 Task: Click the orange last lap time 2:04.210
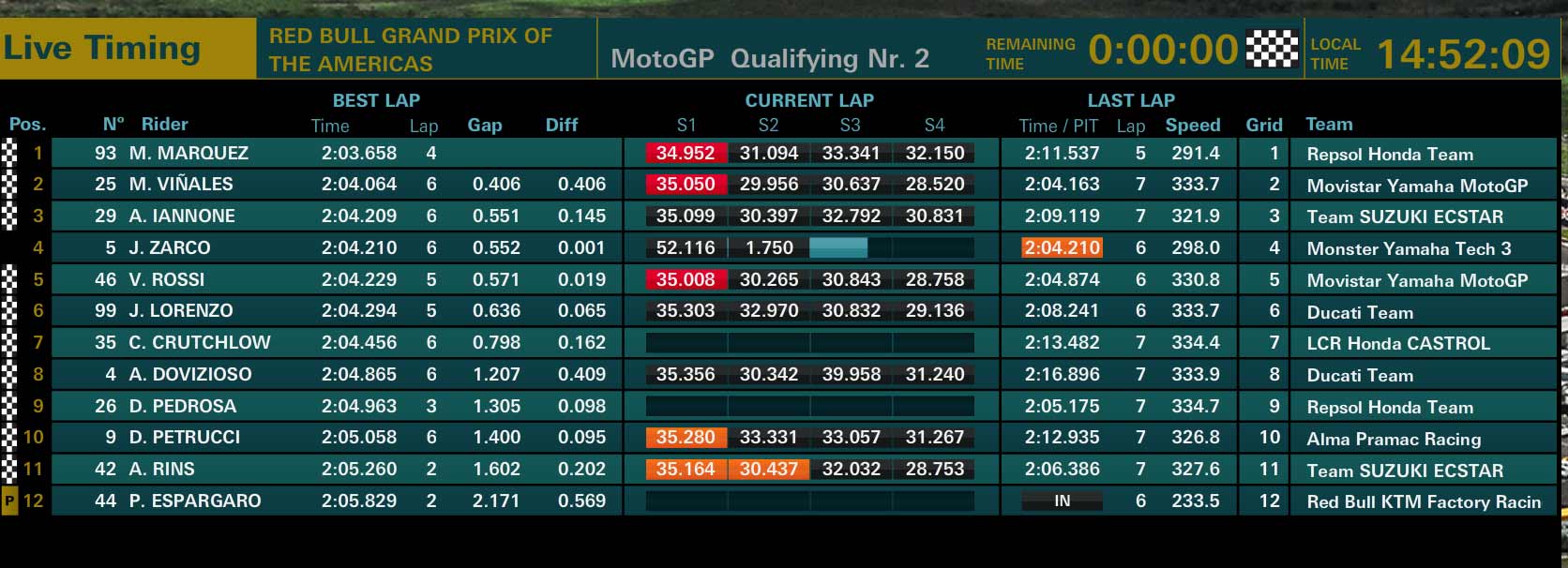click(x=1062, y=247)
